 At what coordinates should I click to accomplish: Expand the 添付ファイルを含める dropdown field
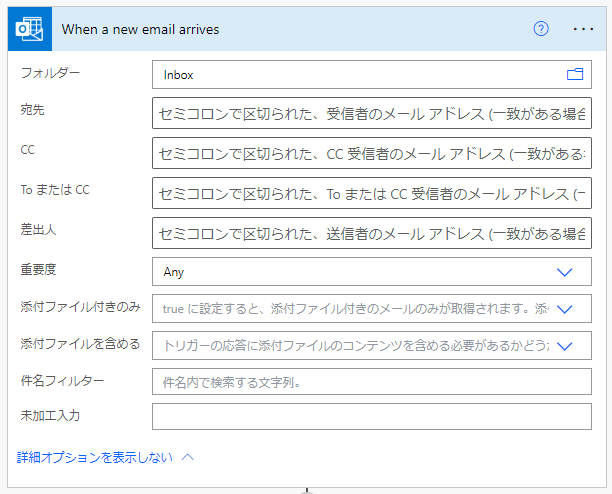coord(350,345)
